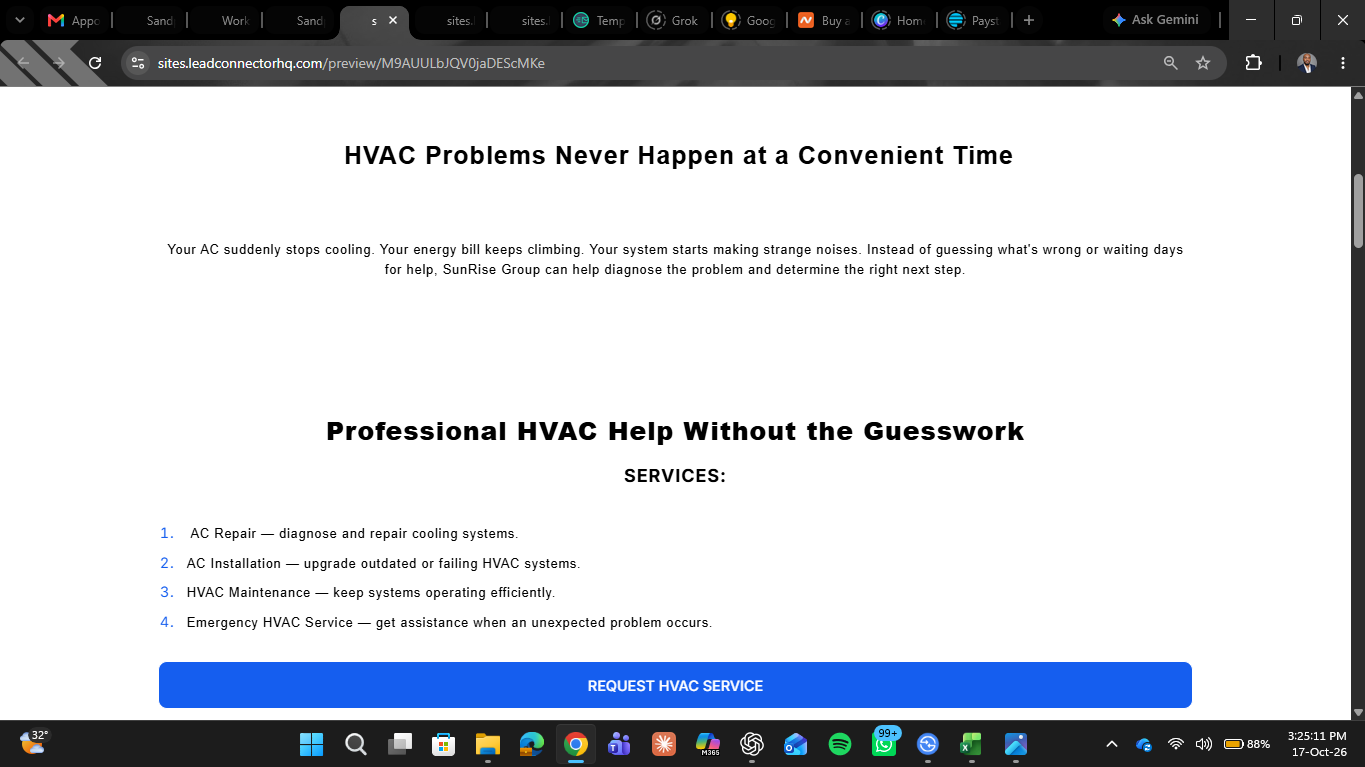Click the volume speaker icon in system tray
This screenshot has width=1365, height=767.
[x=1203, y=744]
